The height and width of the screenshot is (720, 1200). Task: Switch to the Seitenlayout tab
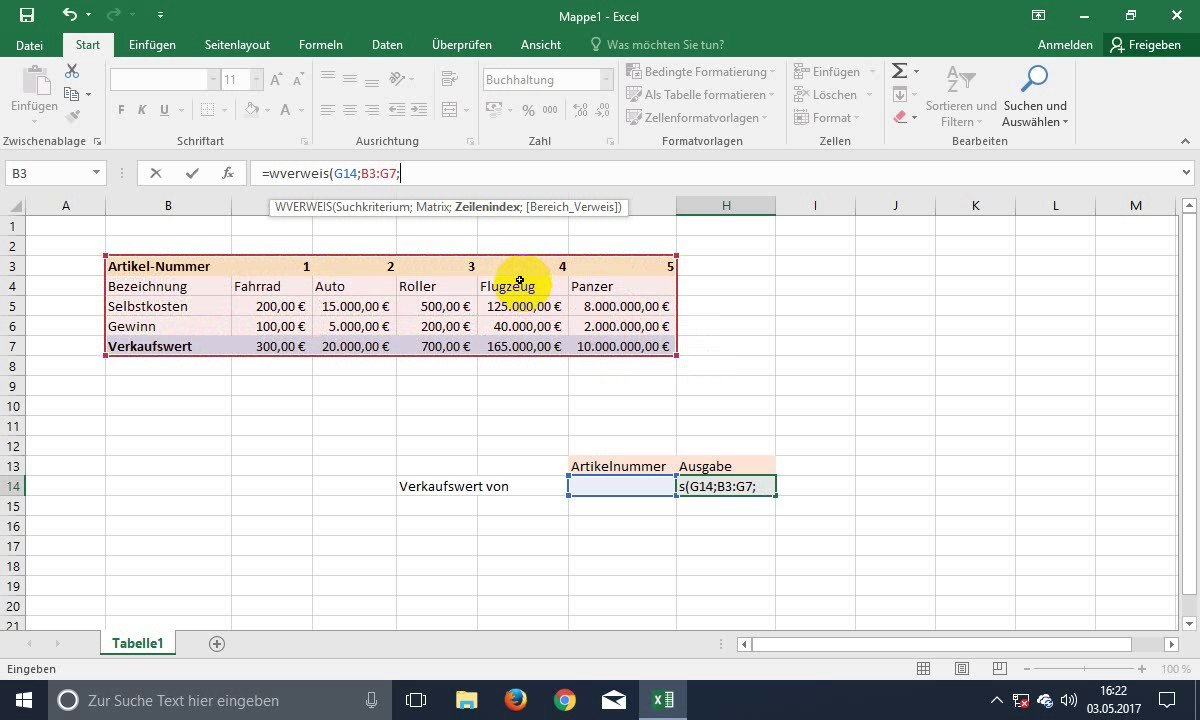click(x=237, y=45)
